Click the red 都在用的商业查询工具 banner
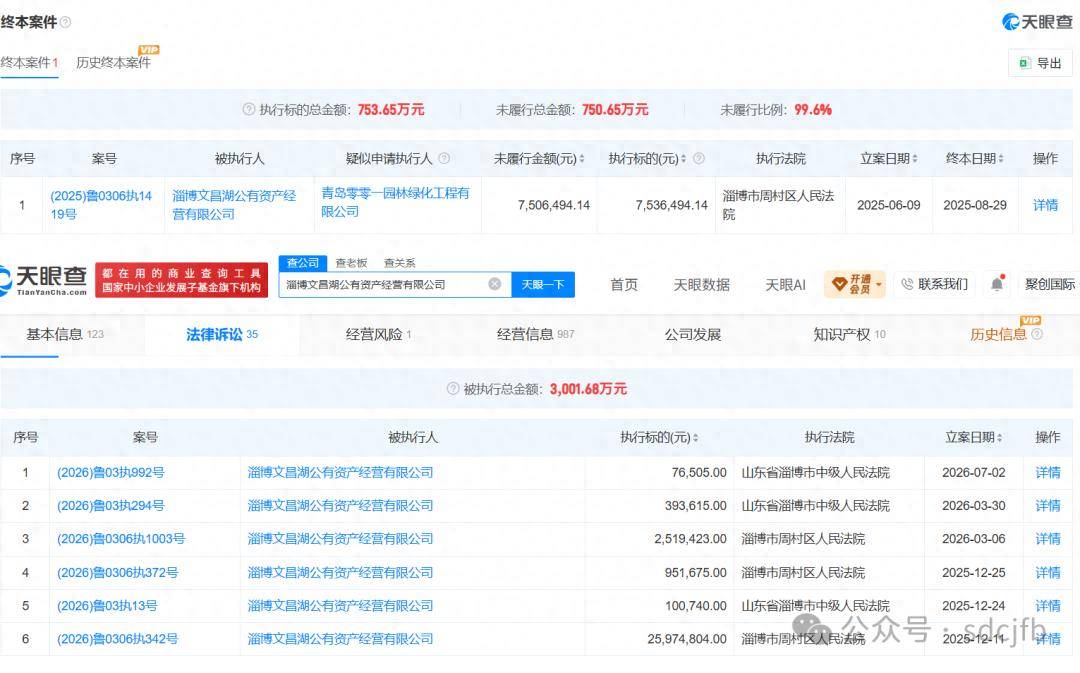The image size is (1080, 673). 181,280
